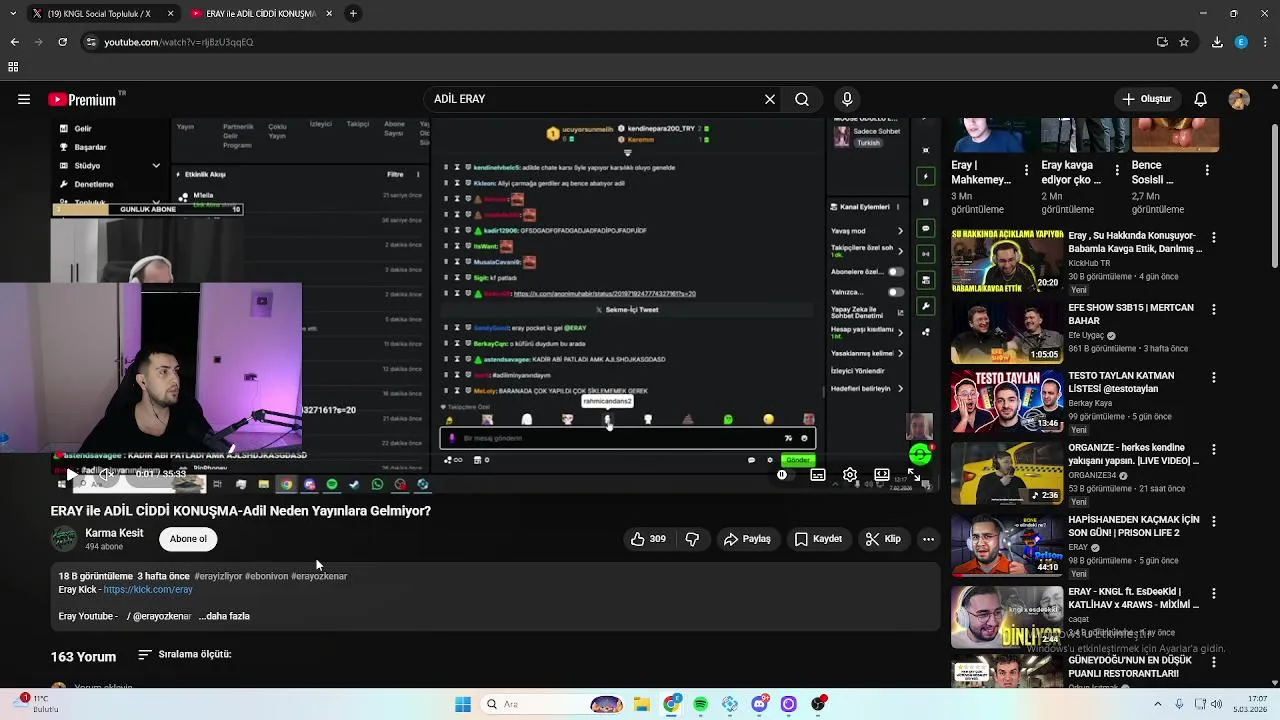Open Discord from the taskbar
Viewport: 1280px width, 720px height.
[x=760, y=704]
